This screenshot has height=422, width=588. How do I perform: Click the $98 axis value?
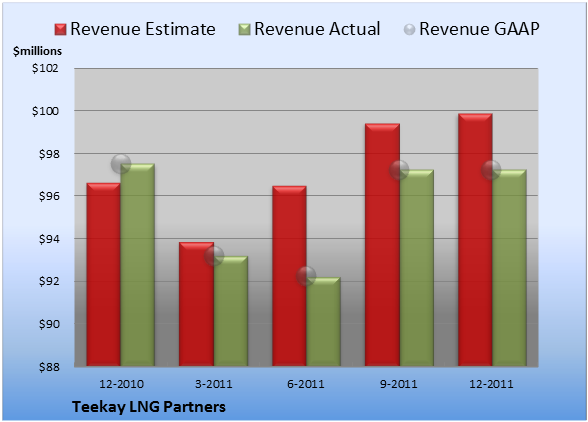[x=49, y=154]
